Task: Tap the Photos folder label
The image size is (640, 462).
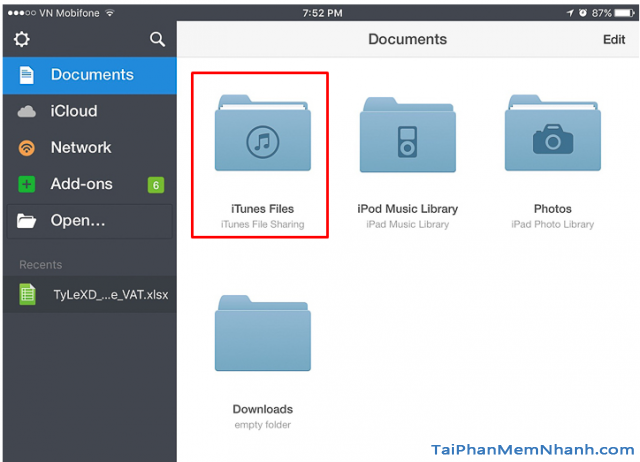Action: tap(553, 209)
